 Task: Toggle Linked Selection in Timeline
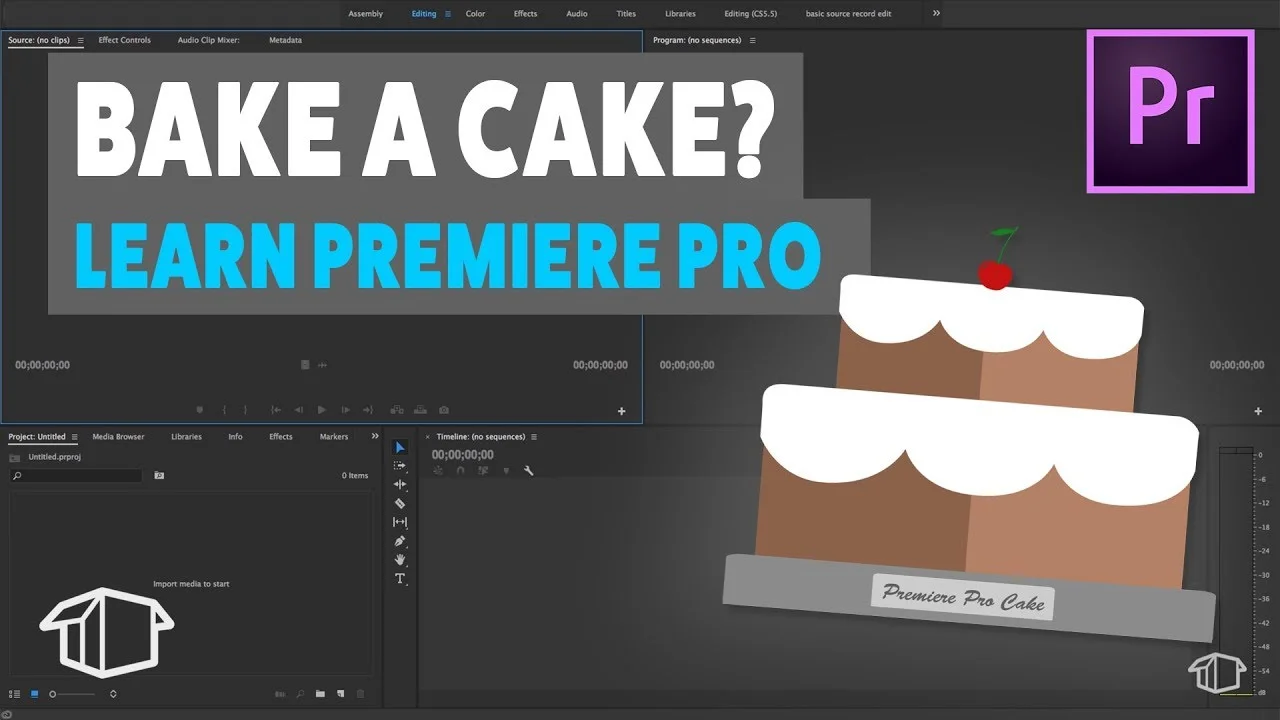coord(482,470)
